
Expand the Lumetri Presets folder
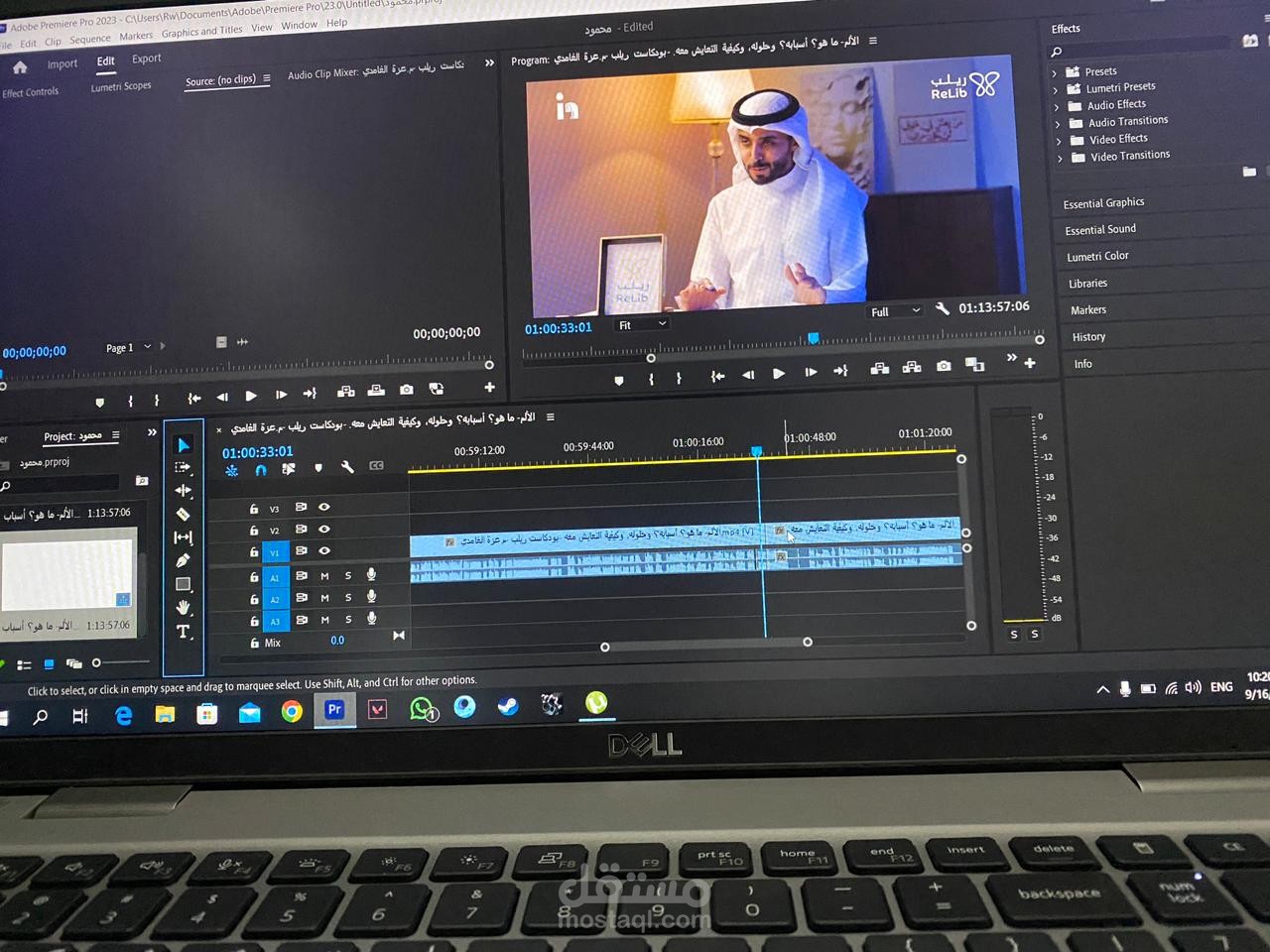1056,90
